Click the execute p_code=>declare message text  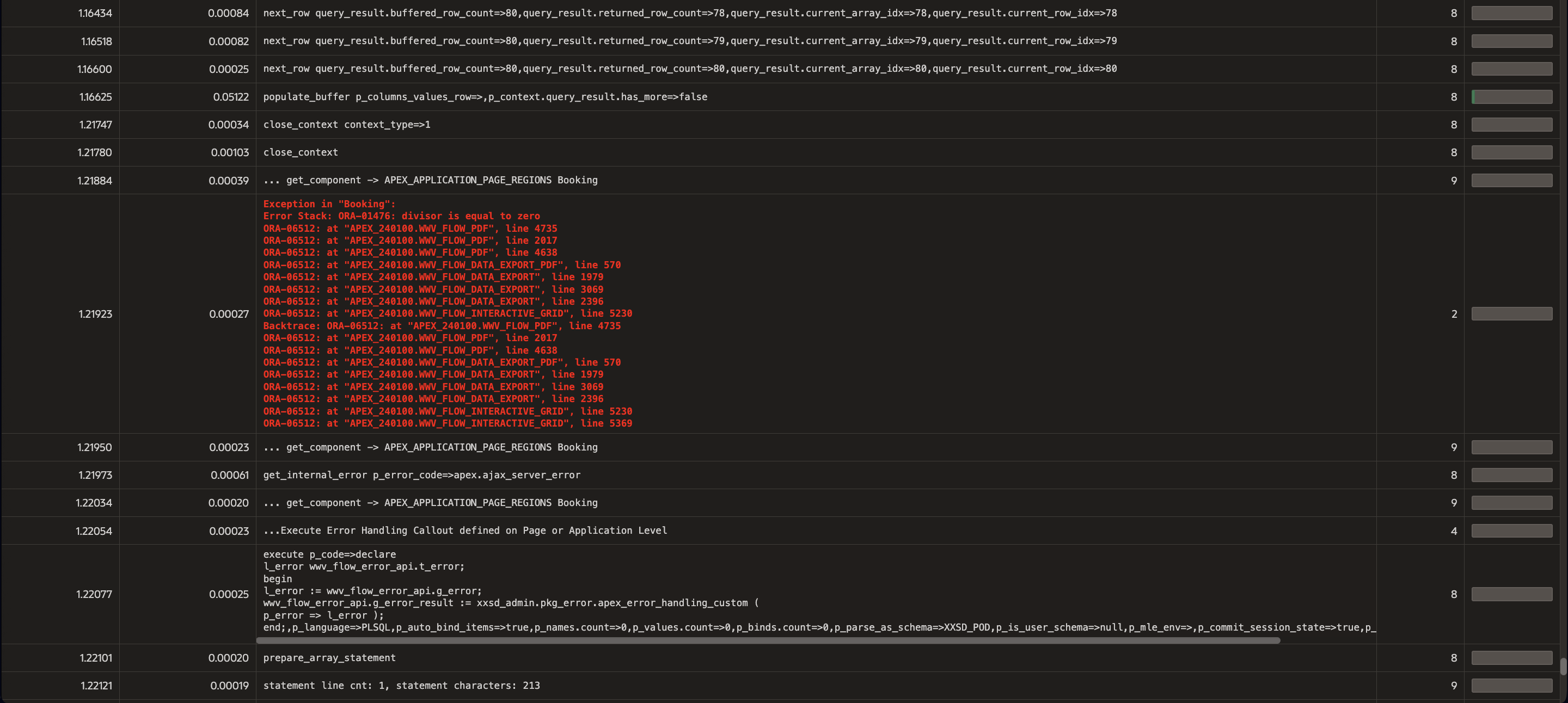(329, 554)
